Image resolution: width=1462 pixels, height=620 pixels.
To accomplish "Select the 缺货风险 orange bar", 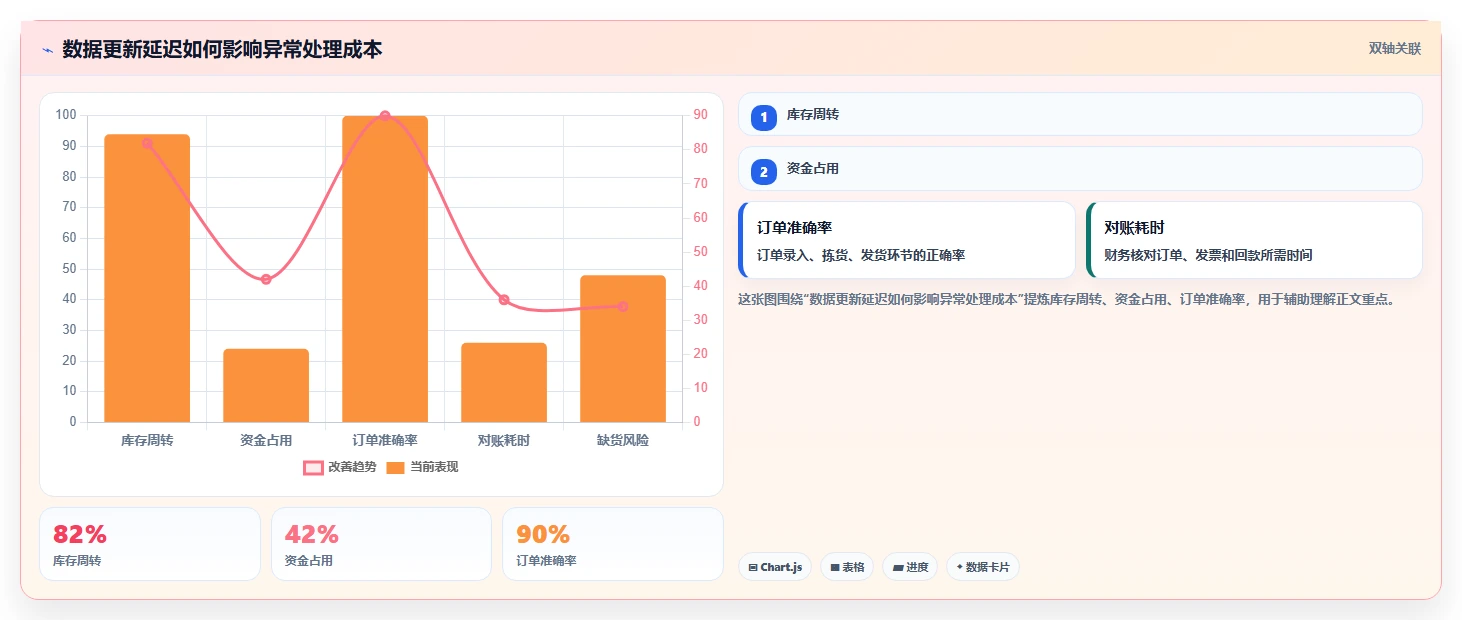I will coord(623,348).
